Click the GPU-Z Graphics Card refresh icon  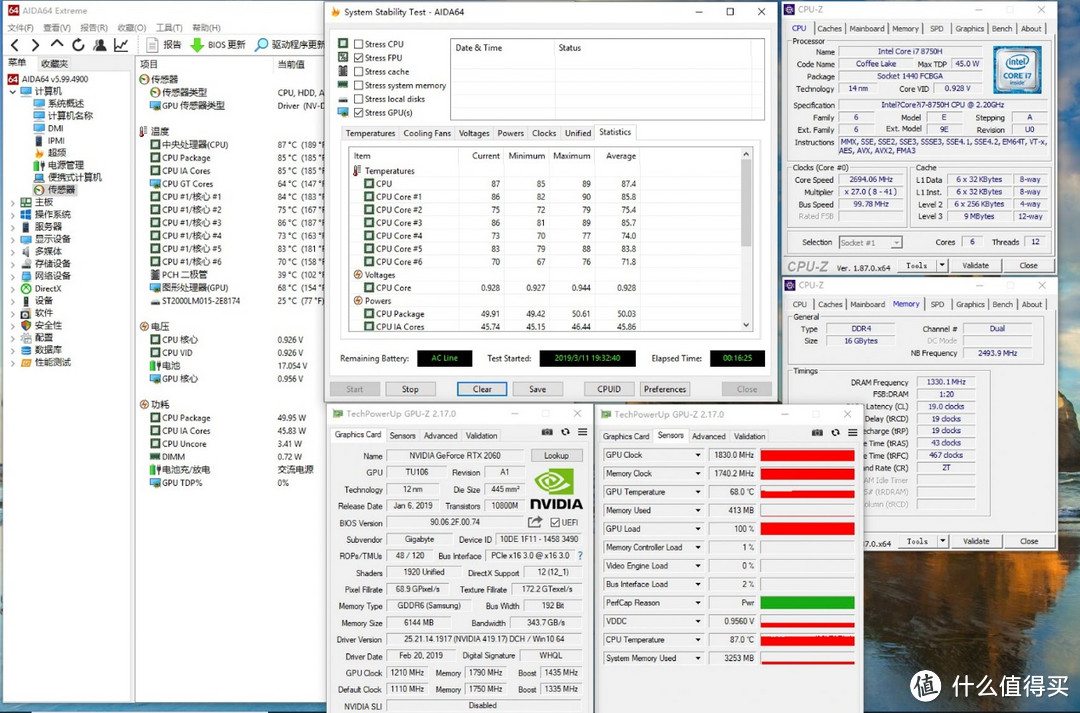point(565,432)
